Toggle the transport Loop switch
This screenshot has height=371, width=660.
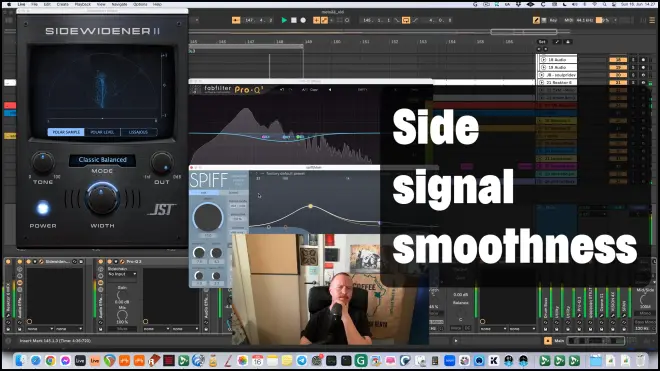pos(406,20)
